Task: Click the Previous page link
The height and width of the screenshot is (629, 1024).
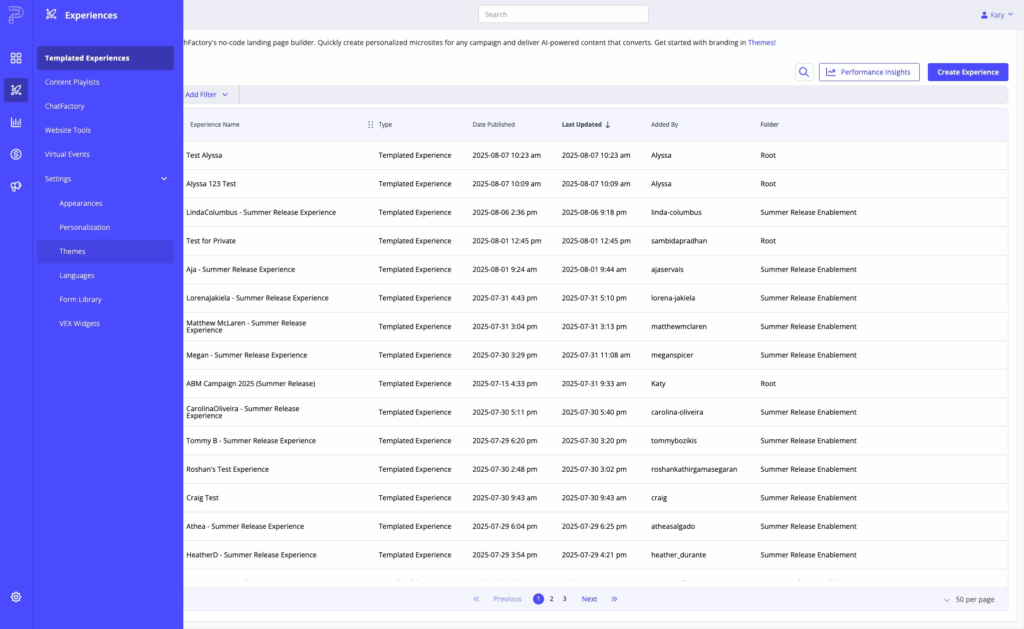Action: (507, 599)
